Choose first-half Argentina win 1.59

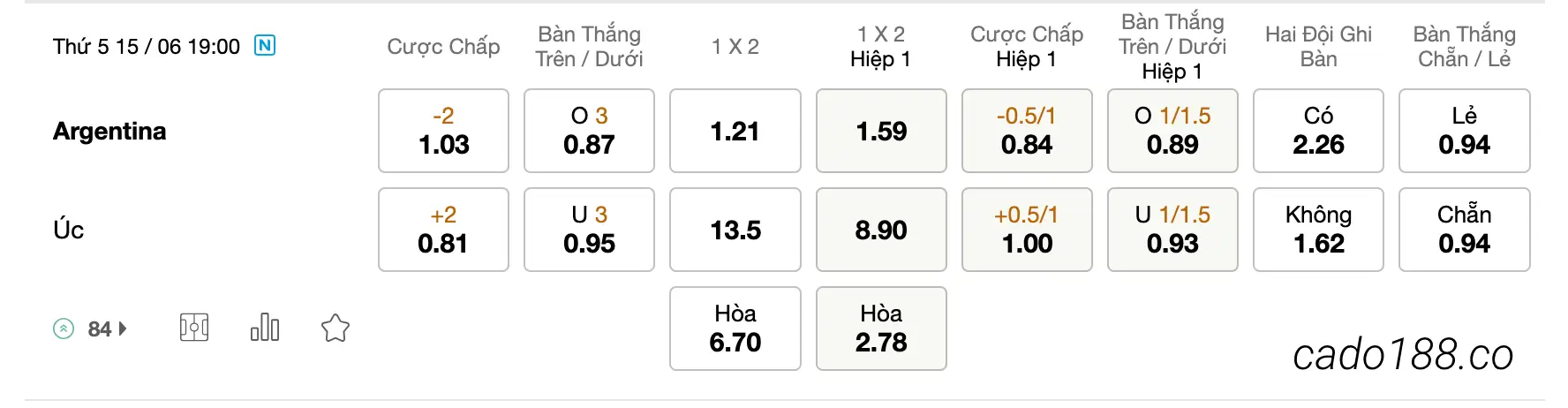point(881,131)
